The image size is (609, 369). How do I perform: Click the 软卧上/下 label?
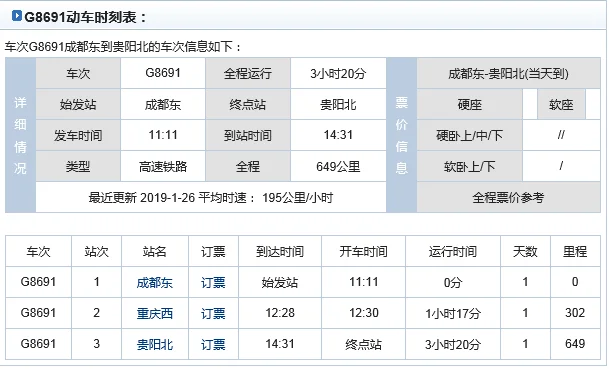pyautogui.click(x=470, y=167)
